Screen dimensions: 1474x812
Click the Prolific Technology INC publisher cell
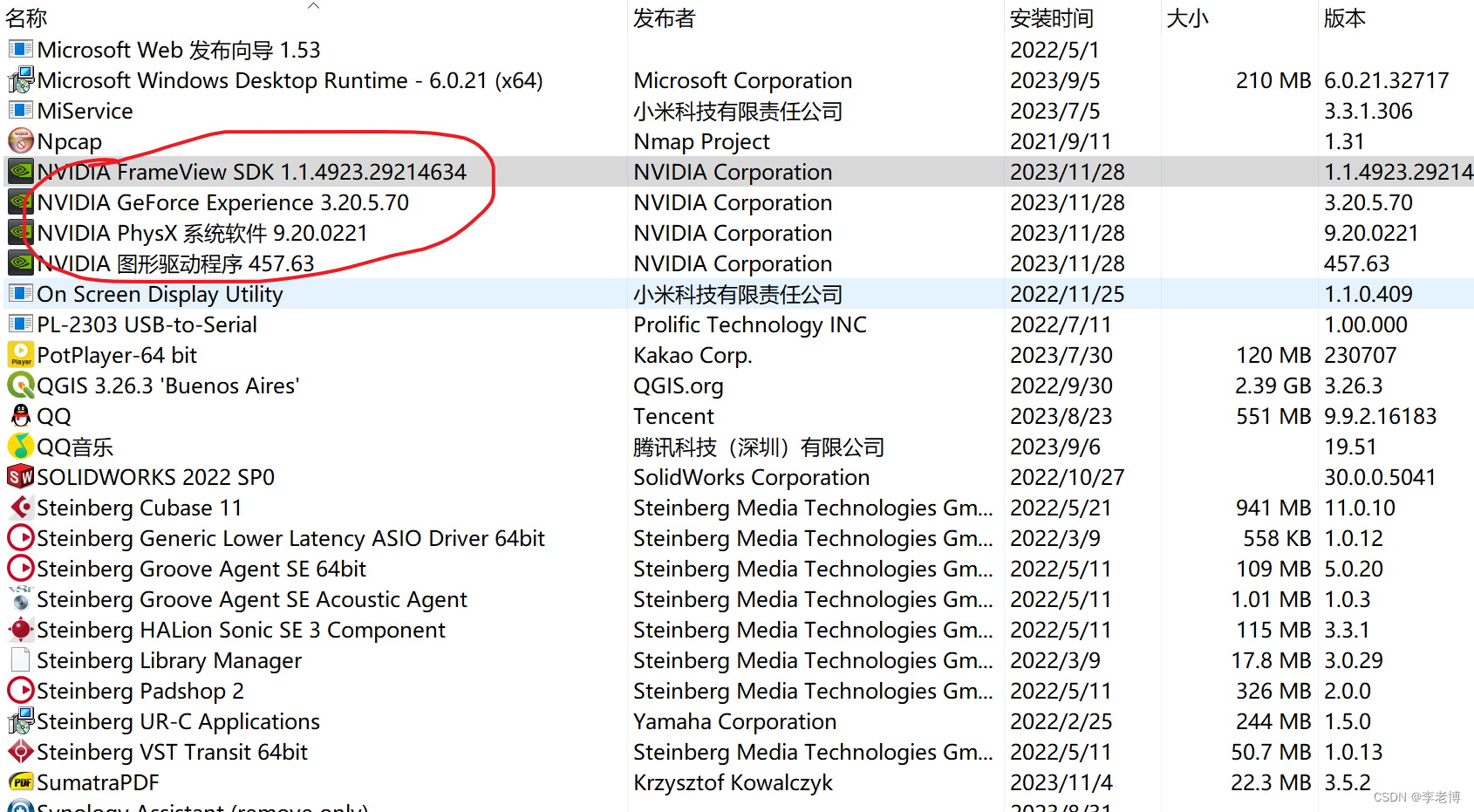pyautogui.click(x=750, y=324)
